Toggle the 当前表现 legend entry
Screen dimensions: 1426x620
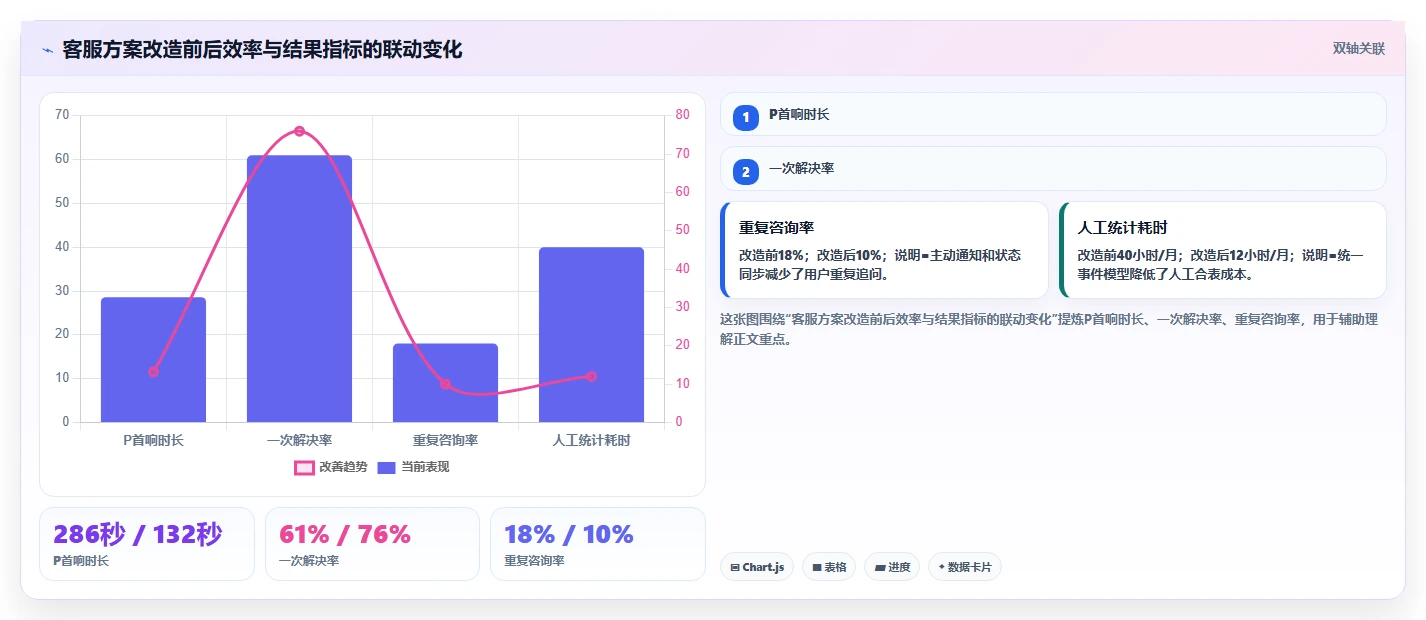[413, 467]
